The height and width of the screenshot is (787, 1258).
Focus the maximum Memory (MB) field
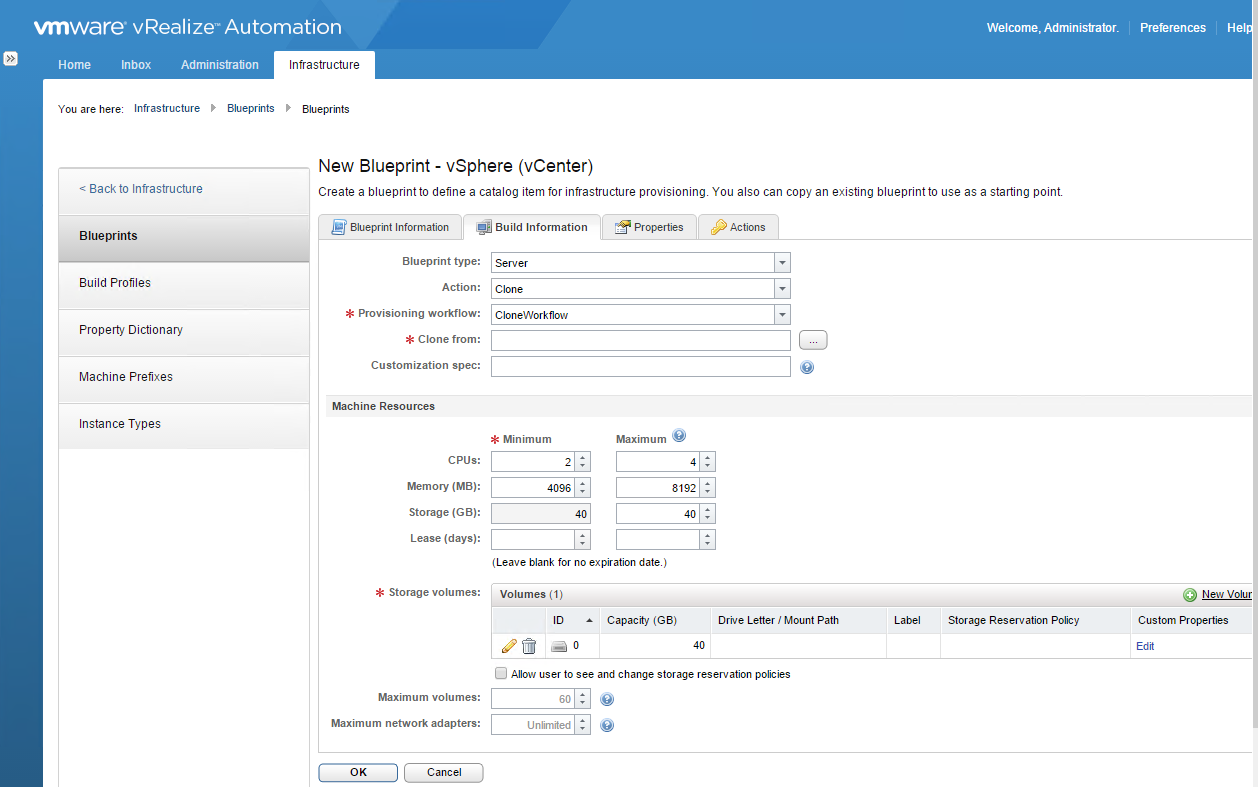point(657,488)
